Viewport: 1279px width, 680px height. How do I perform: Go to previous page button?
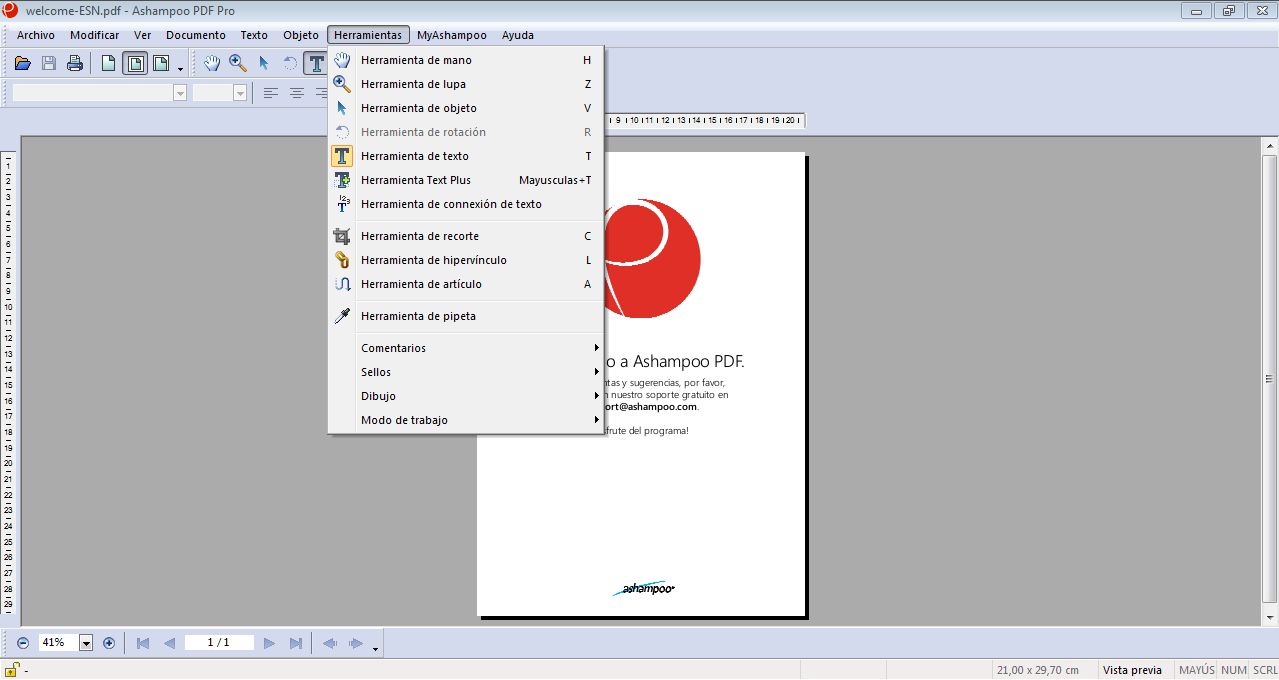tap(169, 643)
